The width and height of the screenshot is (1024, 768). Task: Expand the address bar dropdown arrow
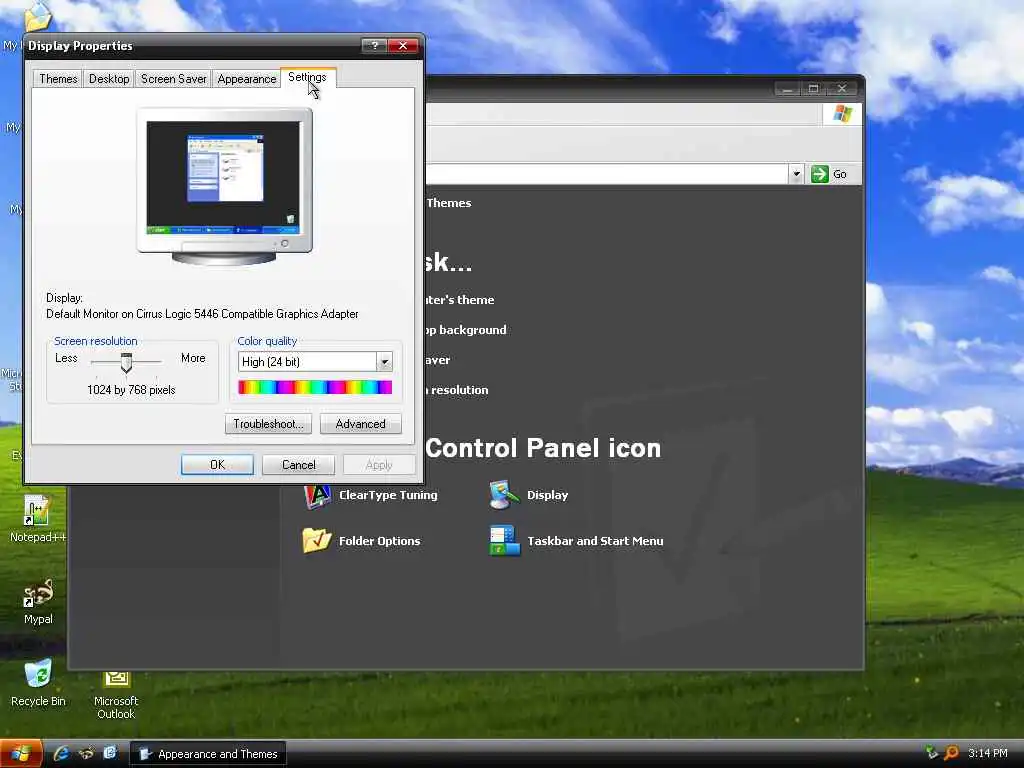click(x=795, y=174)
